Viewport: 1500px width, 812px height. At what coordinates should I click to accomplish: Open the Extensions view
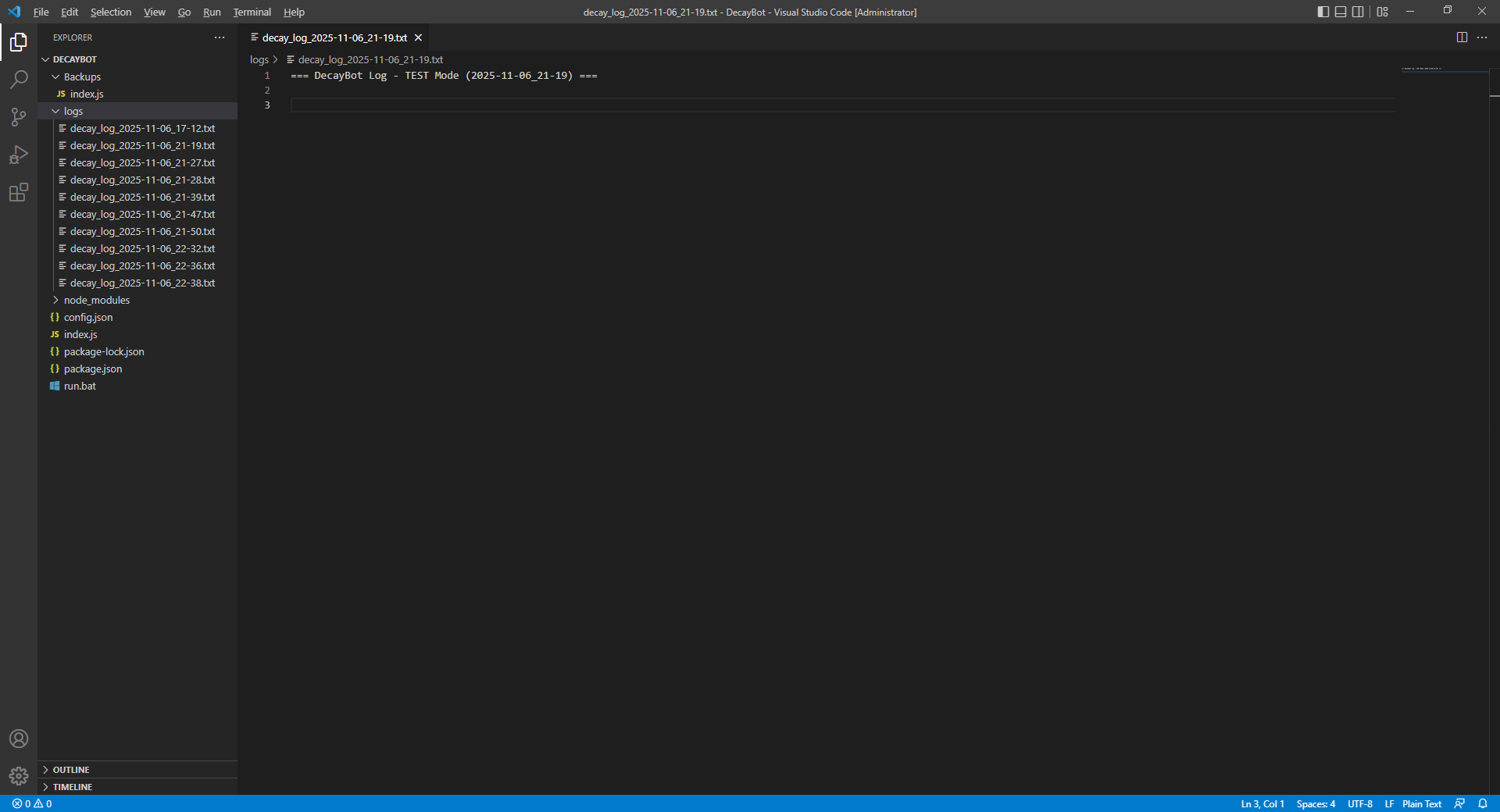19,192
